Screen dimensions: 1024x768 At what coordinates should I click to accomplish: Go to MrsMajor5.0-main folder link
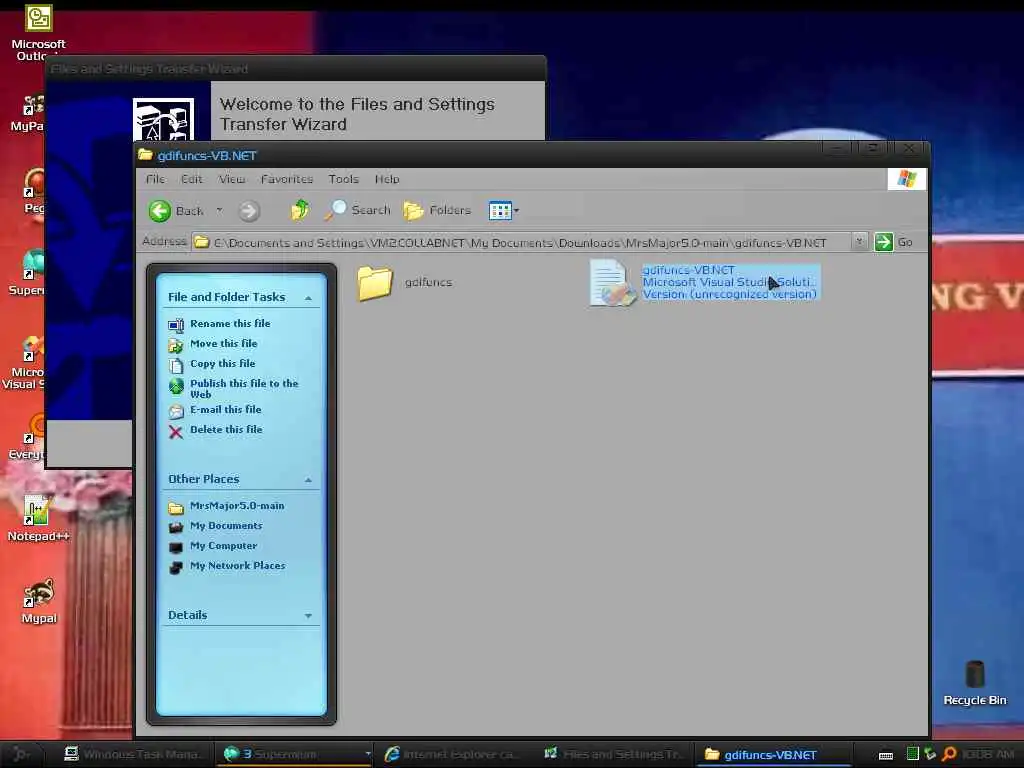click(x=237, y=505)
